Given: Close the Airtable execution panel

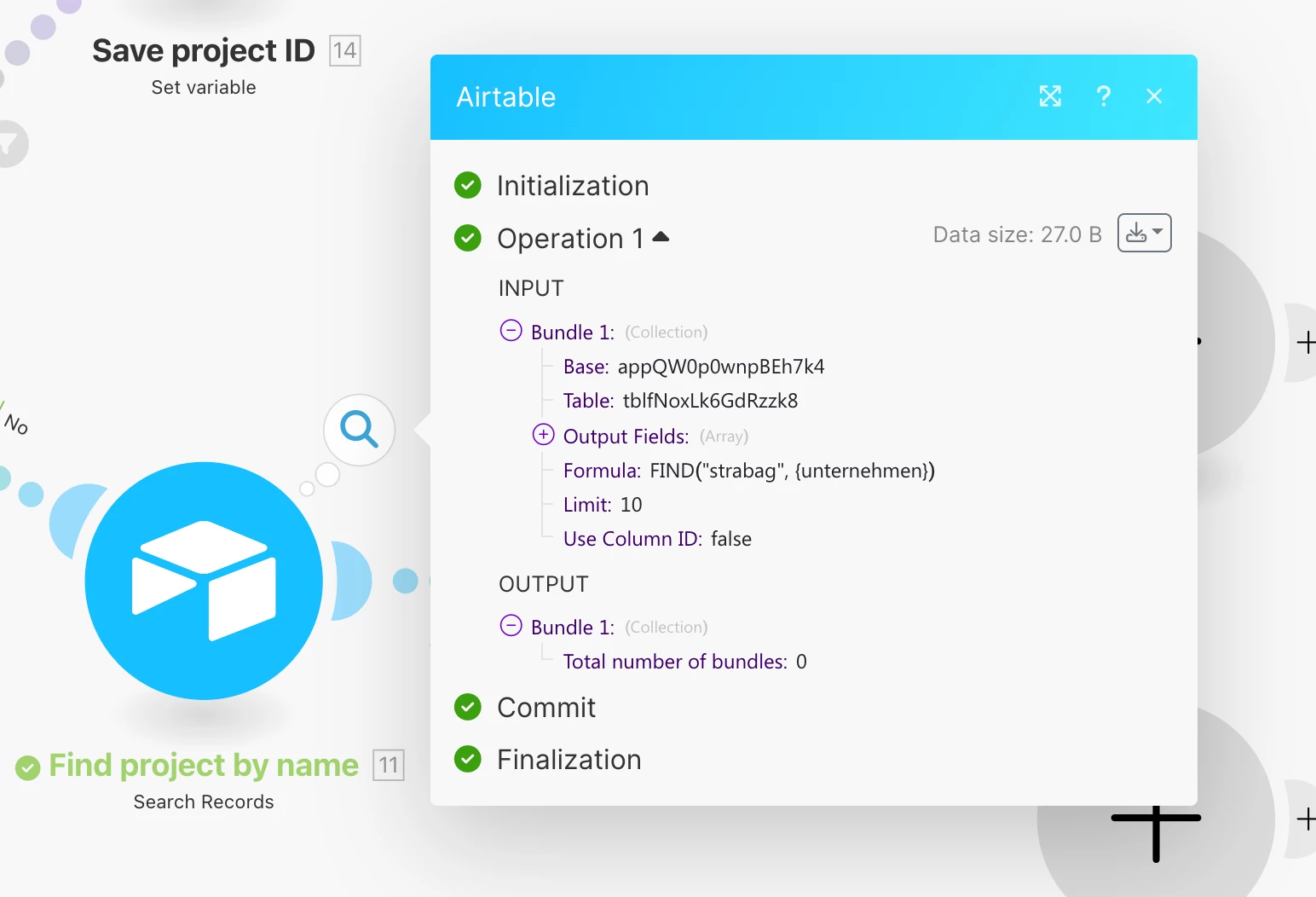Looking at the screenshot, I should (1154, 96).
